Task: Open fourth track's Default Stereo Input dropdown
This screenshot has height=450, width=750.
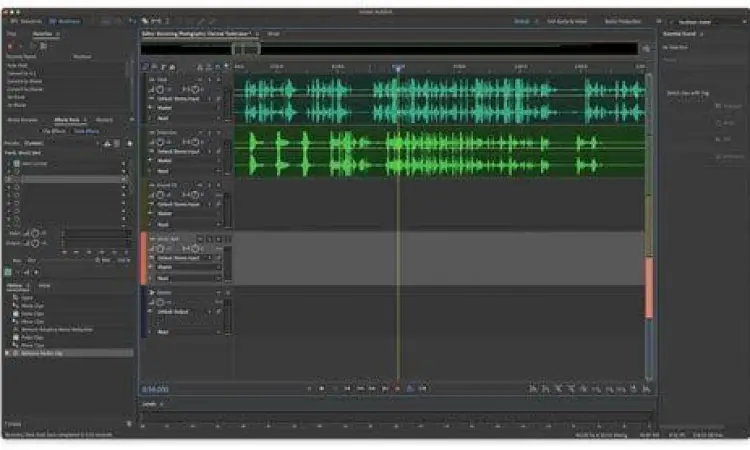Action: [x=185, y=258]
